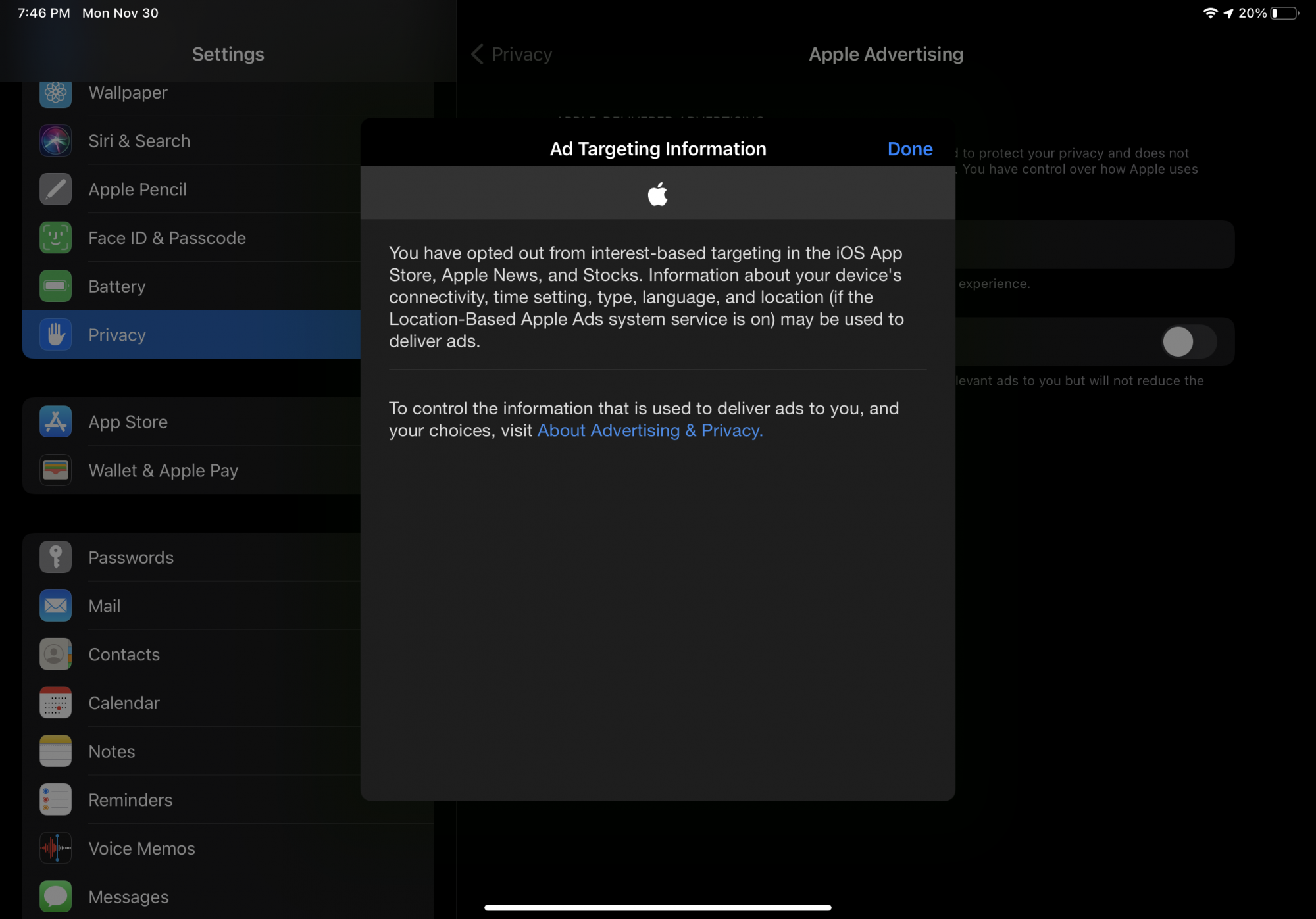Viewport: 1316px width, 919px height.
Task: Open Battery settings icon
Action: click(x=55, y=286)
